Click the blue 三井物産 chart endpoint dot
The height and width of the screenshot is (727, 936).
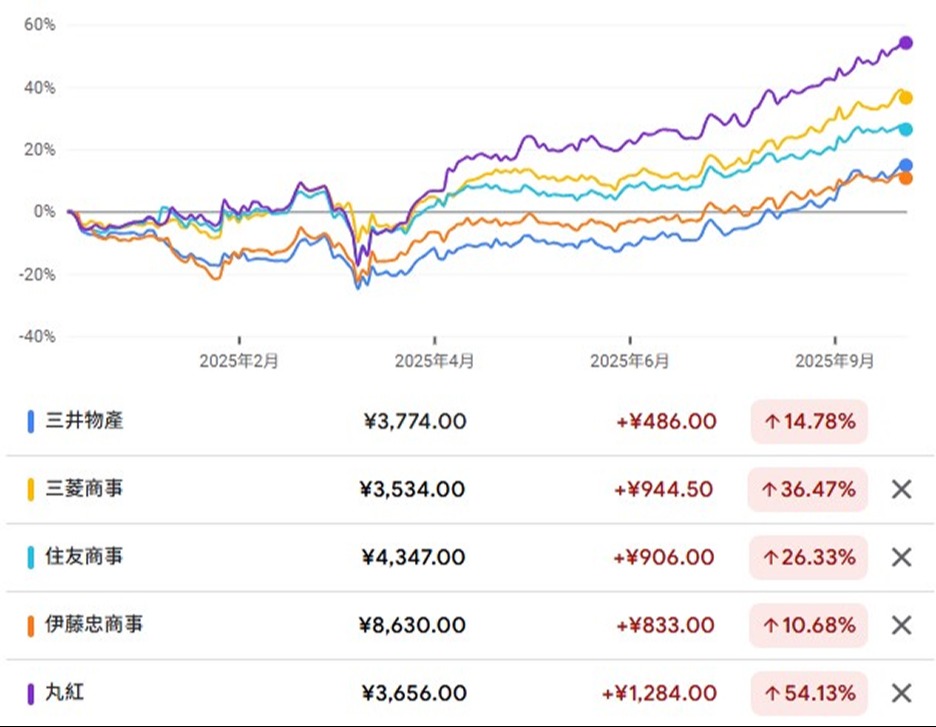[x=906, y=166]
